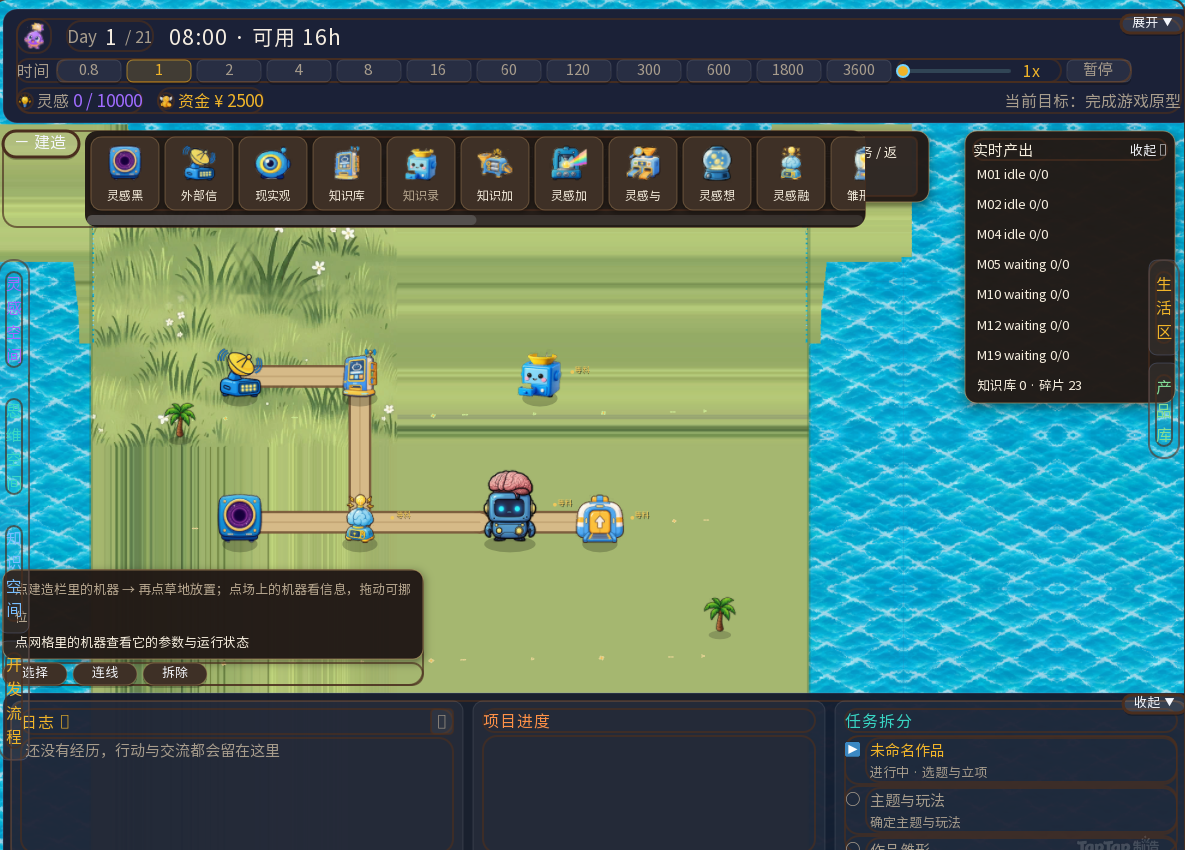Viewport: 1185px width, 850px height.
Task: Click the blue box robot on the field
Action: (540, 376)
